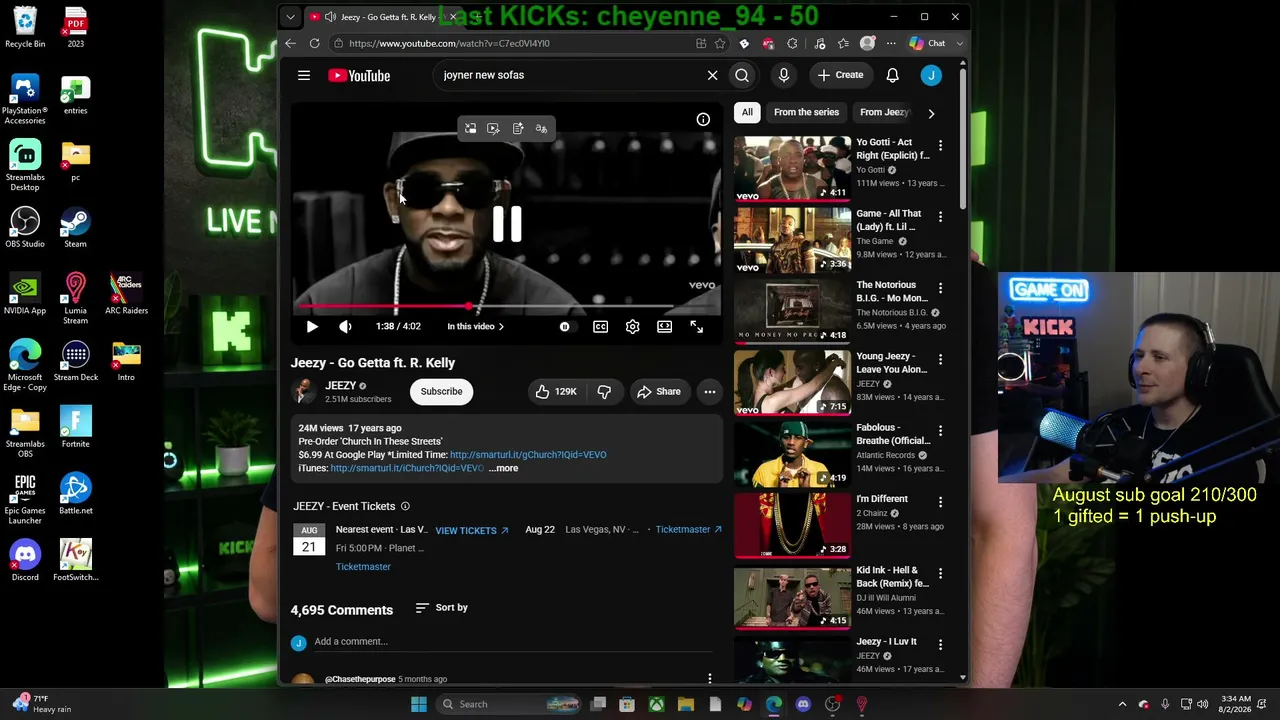Viewport: 1280px width, 720px height.
Task: Show more filter chips with arrow
Action: tap(931, 113)
